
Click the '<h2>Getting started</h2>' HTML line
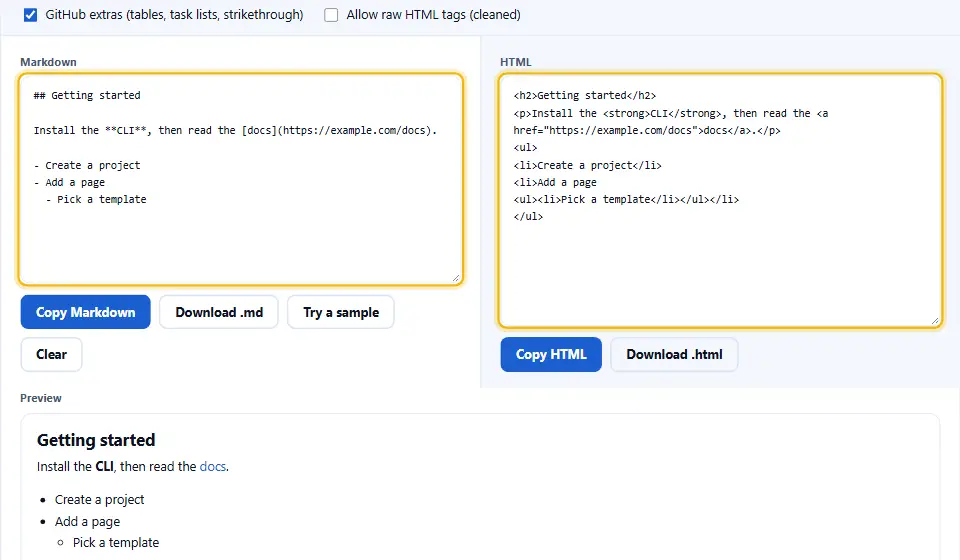click(x=585, y=95)
